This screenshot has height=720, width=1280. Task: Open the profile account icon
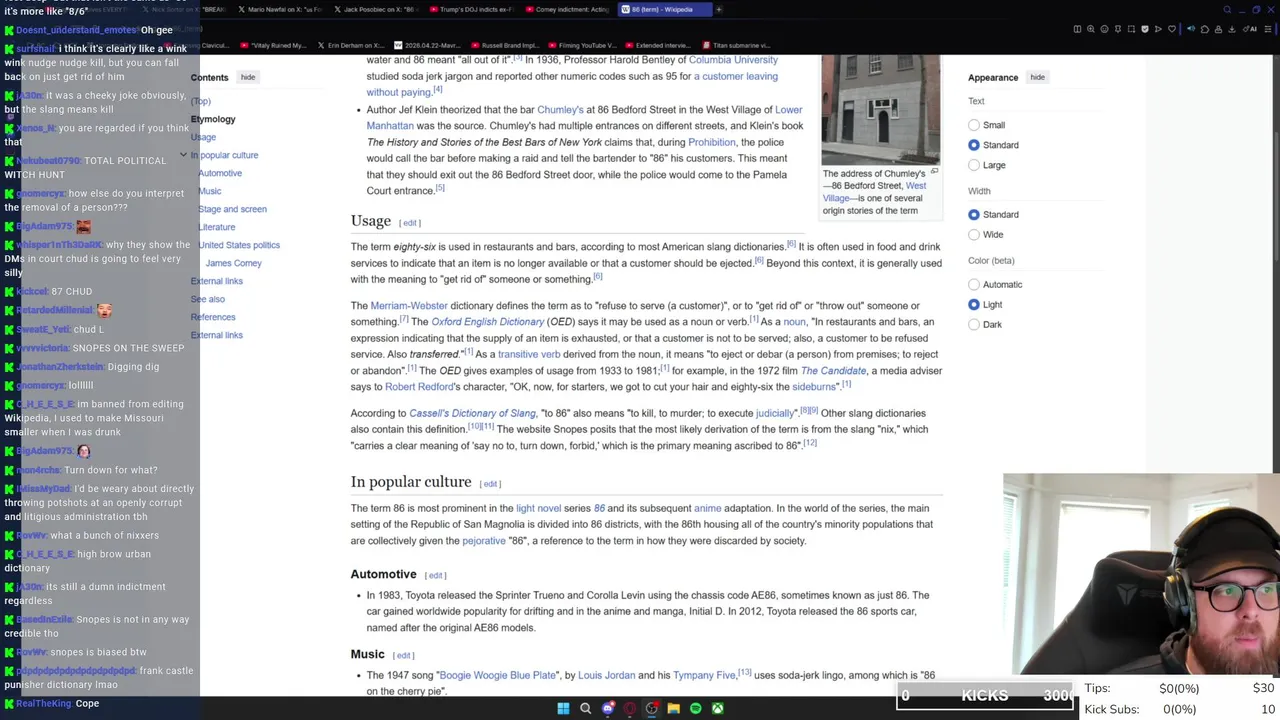click(1218, 29)
